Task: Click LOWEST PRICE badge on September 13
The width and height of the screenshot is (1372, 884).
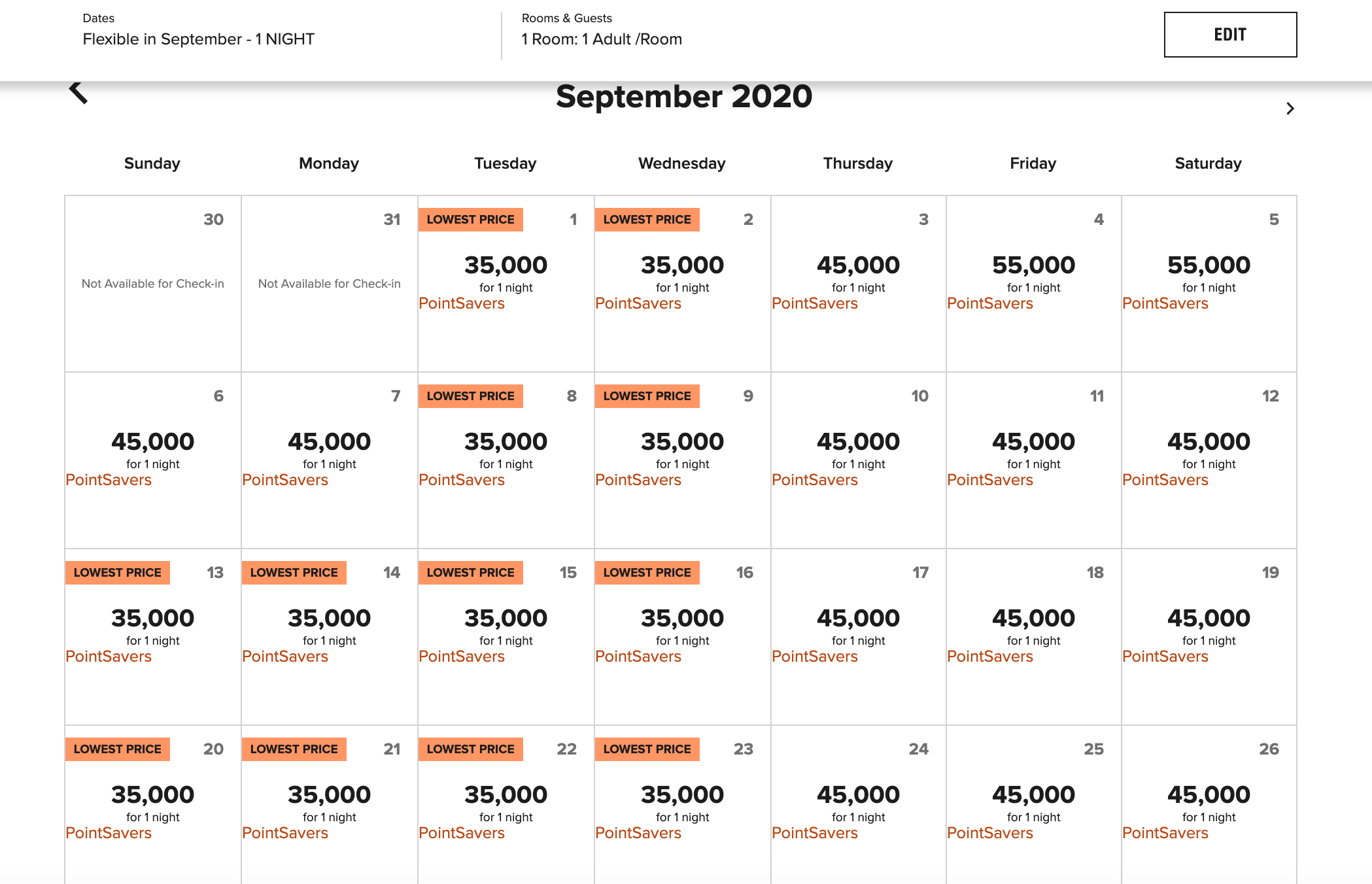Action: pos(118,573)
